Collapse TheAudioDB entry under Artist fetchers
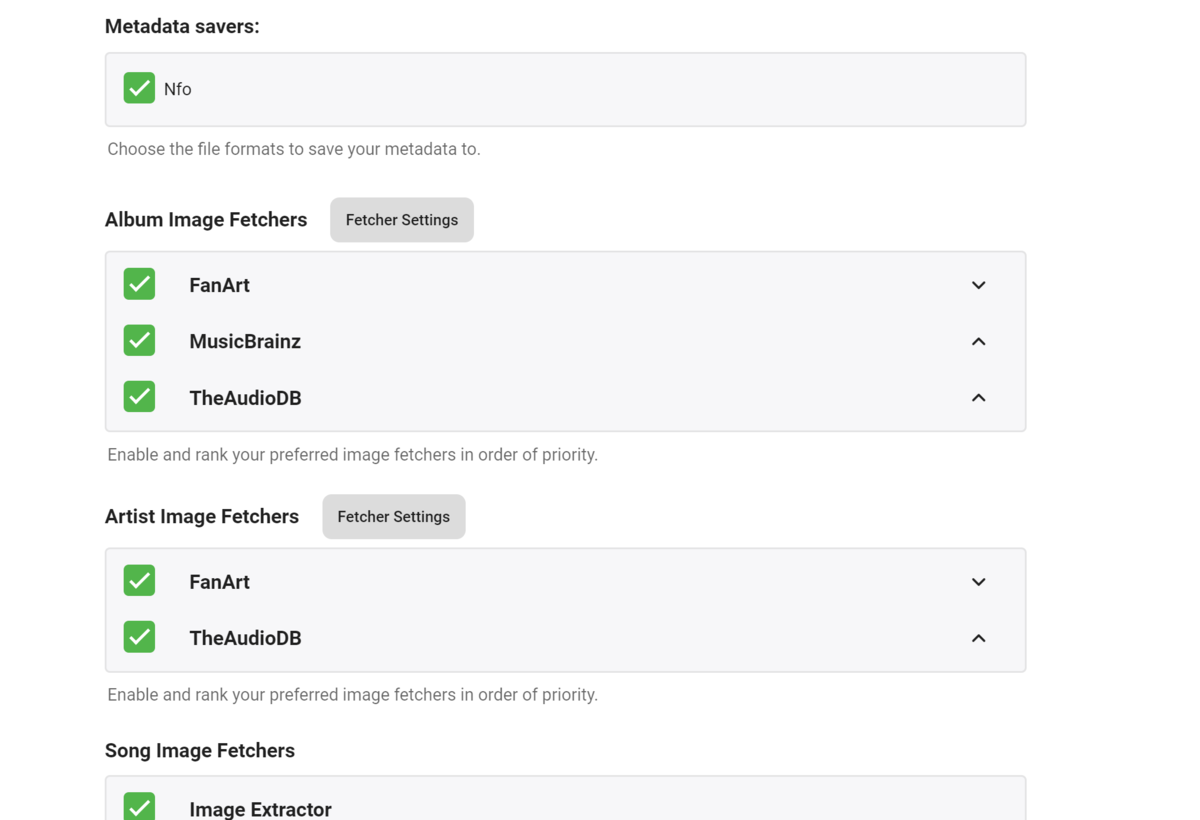Image resolution: width=1200 pixels, height=820 pixels. coord(978,637)
